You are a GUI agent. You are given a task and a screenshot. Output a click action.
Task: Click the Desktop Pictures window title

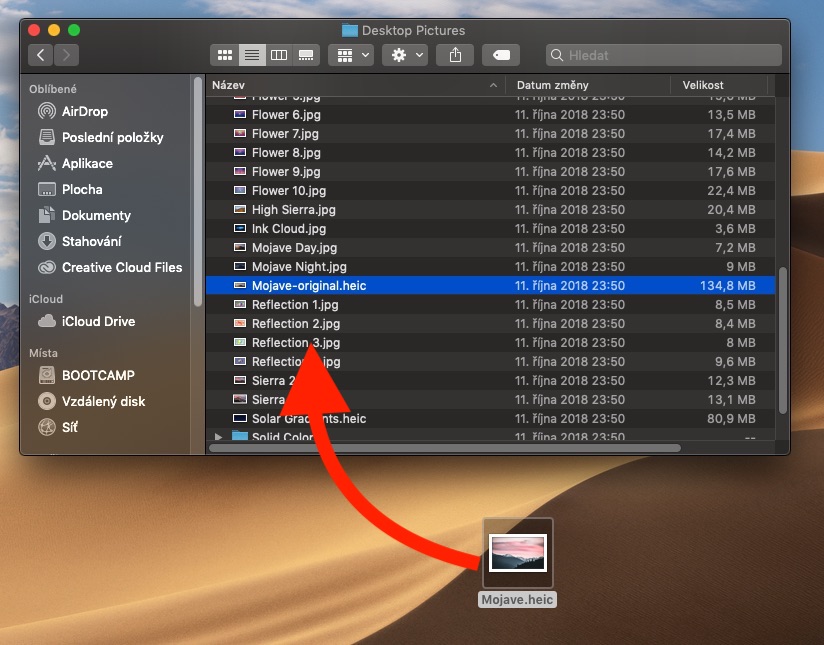(x=413, y=30)
